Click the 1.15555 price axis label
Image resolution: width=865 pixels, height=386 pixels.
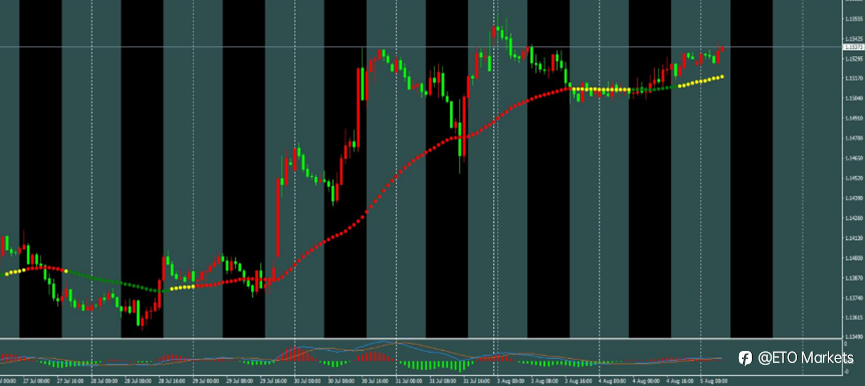(854, 19)
